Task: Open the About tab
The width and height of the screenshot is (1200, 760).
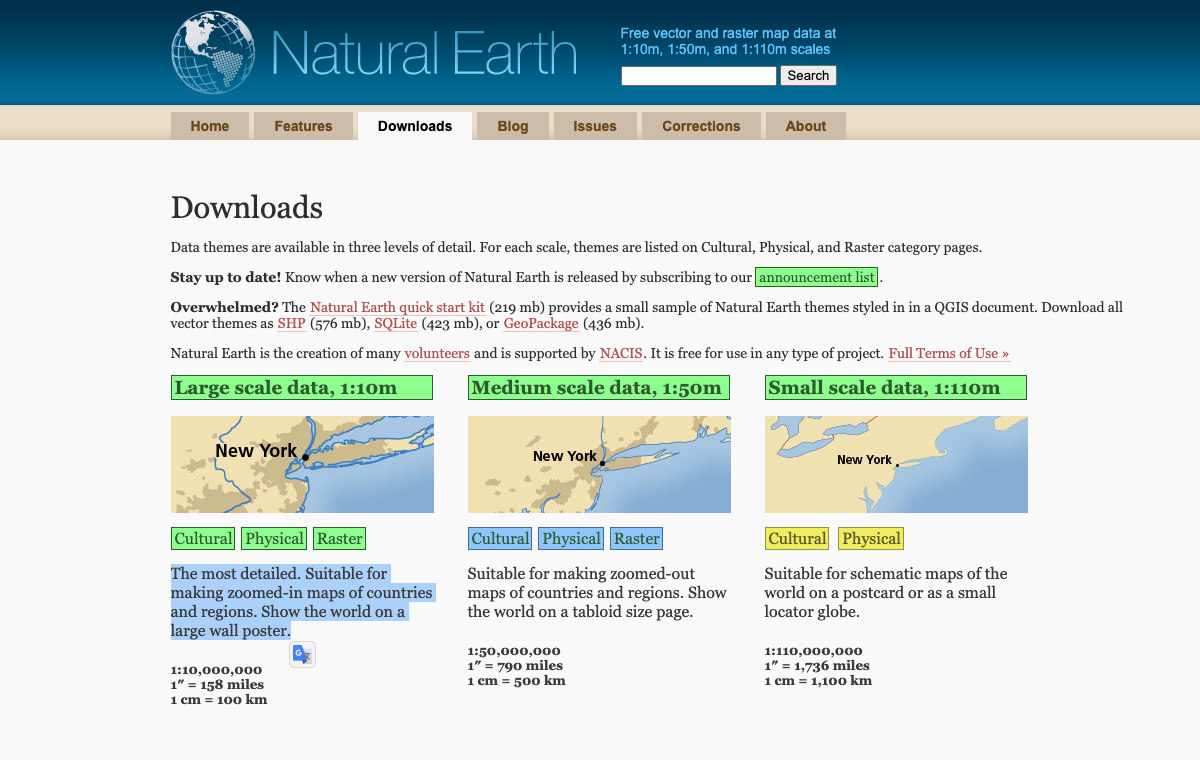Action: click(806, 126)
